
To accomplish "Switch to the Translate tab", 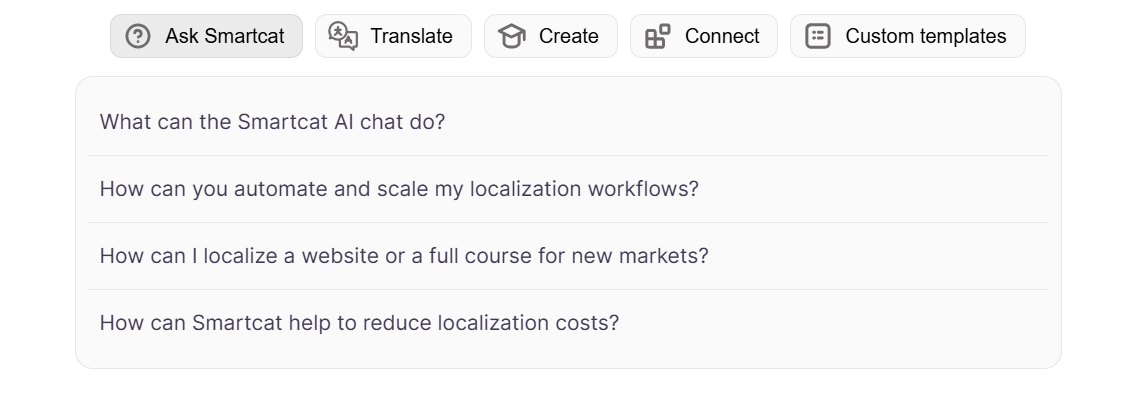I will point(394,36).
